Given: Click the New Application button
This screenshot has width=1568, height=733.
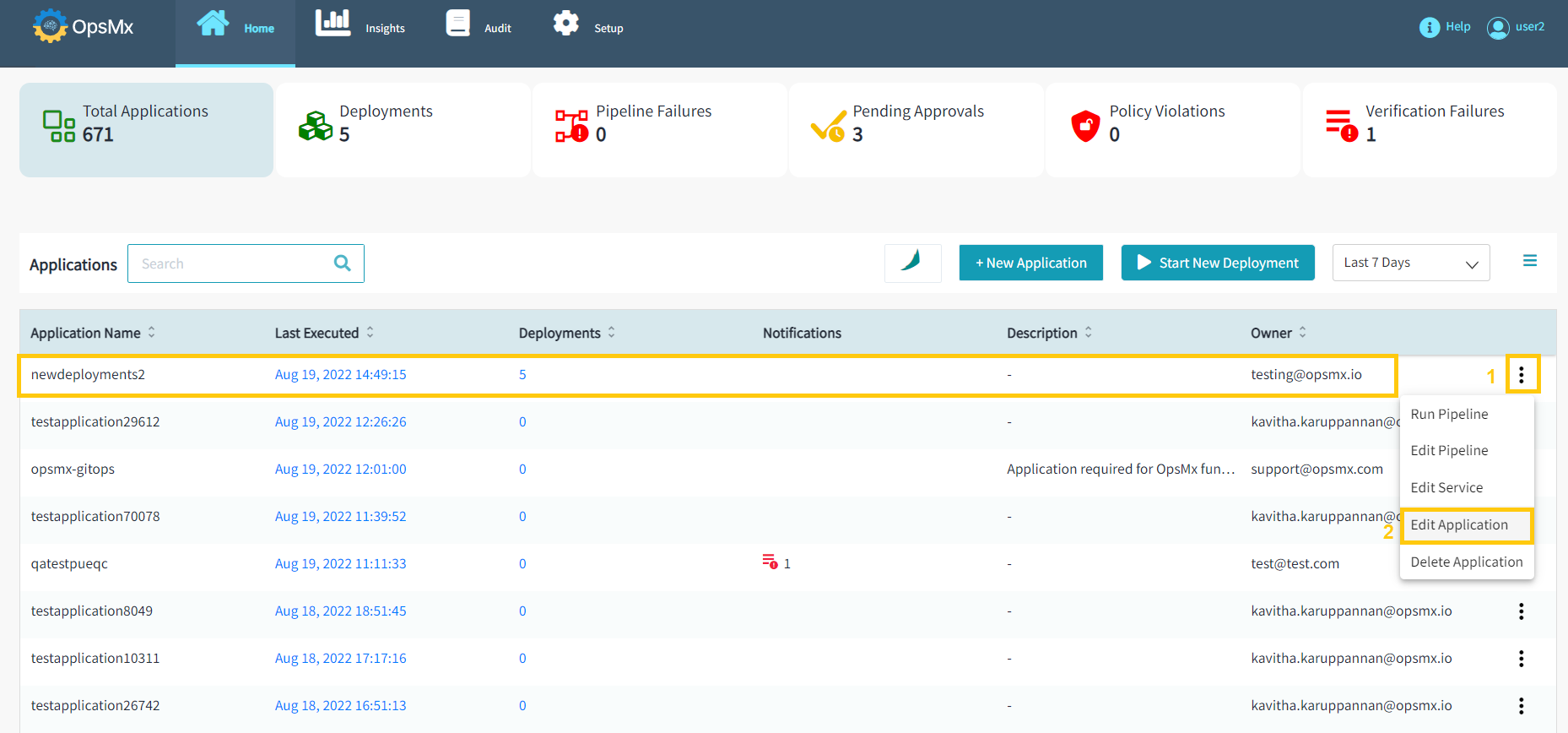Looking at the screenshot, I should [x=1030, y=263].
